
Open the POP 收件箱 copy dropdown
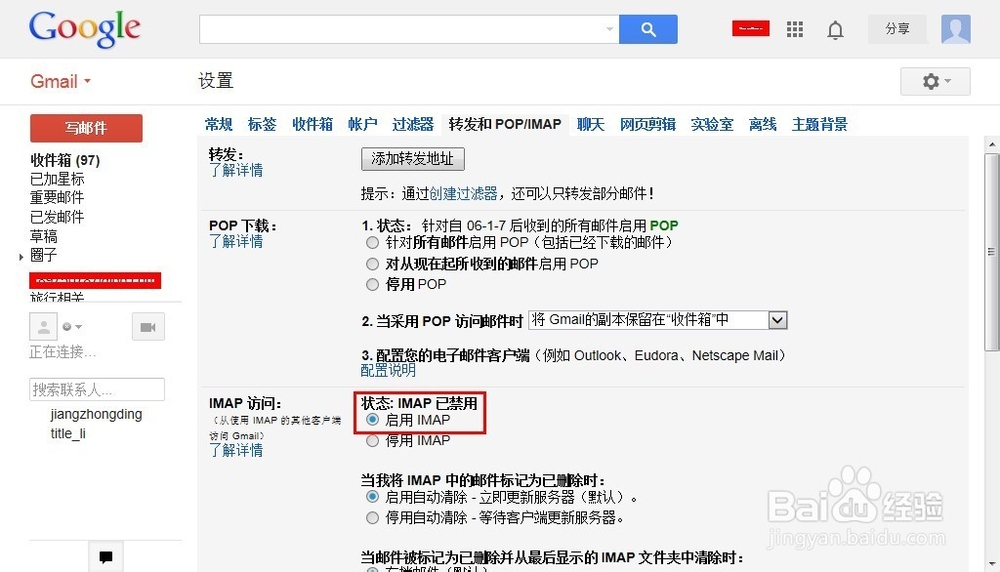[658, 320]
